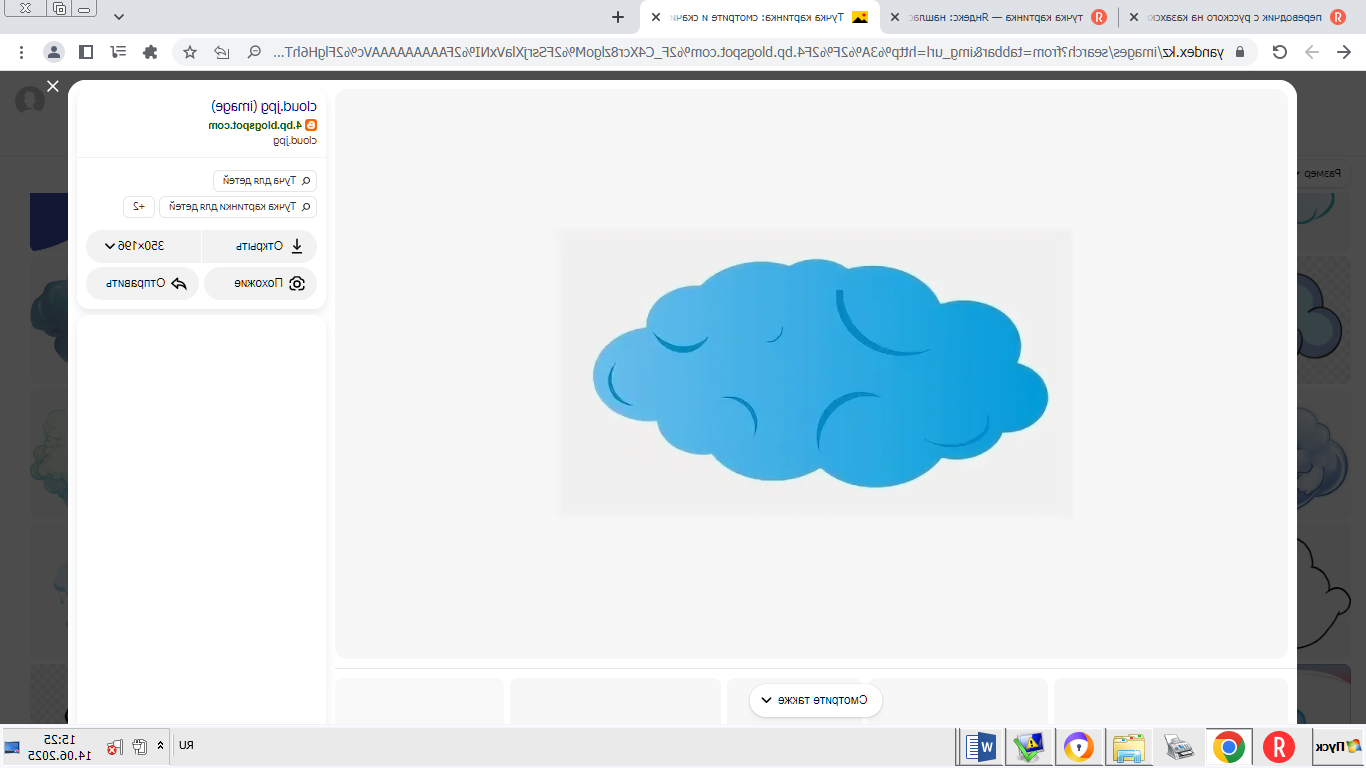Open File Explorer from the taskbar
The height and width of the screenshot is (768, 1366).
click(x=1129, y=747)
